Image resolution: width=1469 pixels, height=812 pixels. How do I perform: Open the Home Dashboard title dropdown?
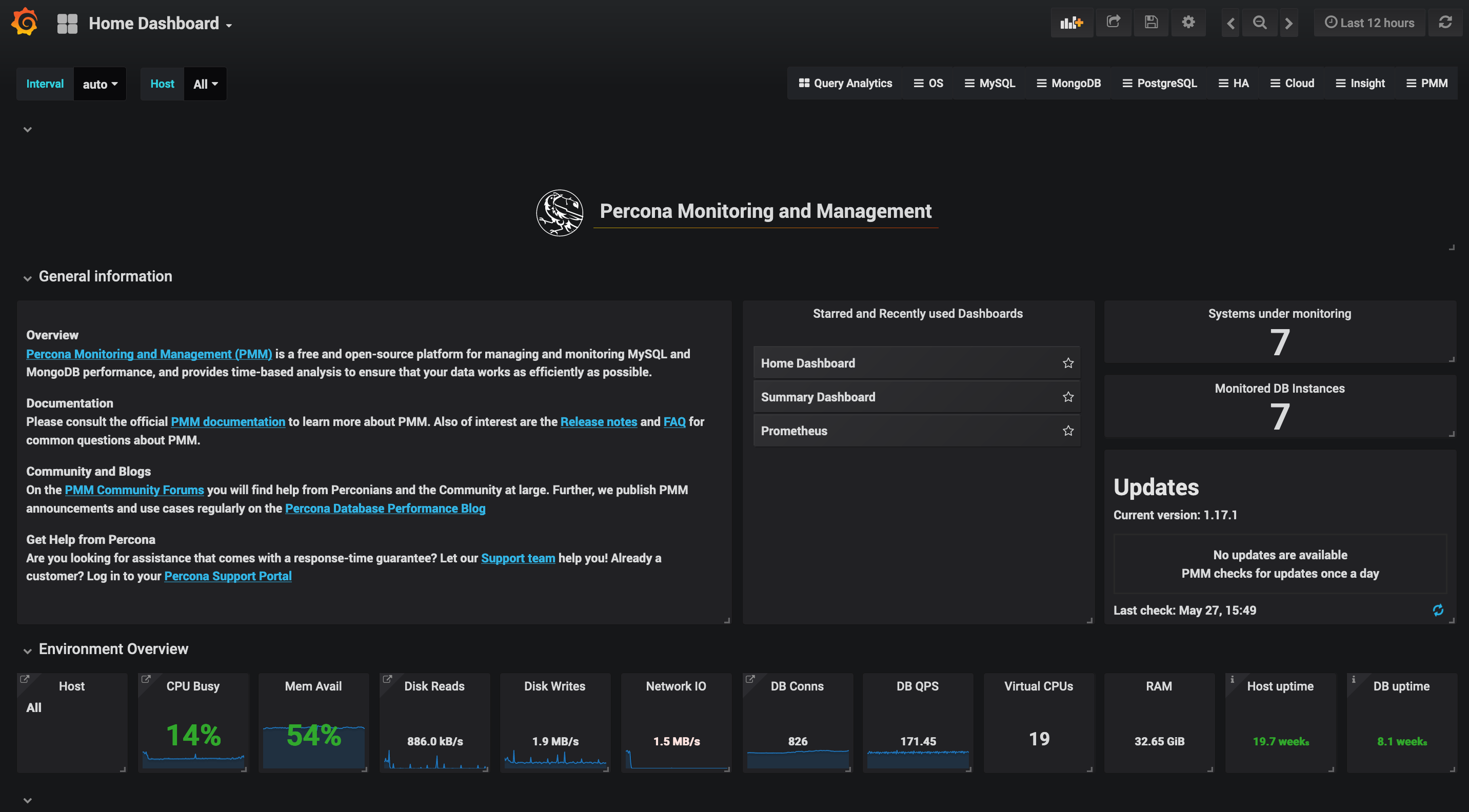click(160, 24)
